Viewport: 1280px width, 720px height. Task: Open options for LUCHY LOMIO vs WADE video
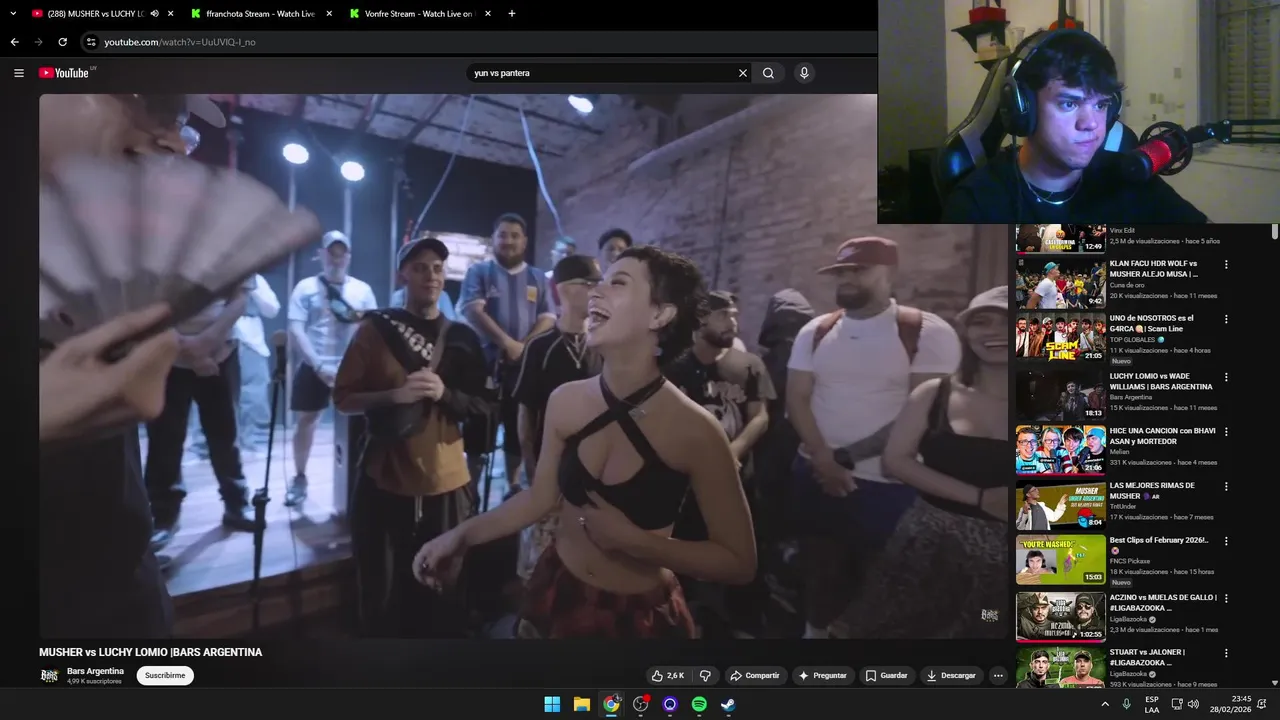pyautogui.click(x=1226, y=377)
